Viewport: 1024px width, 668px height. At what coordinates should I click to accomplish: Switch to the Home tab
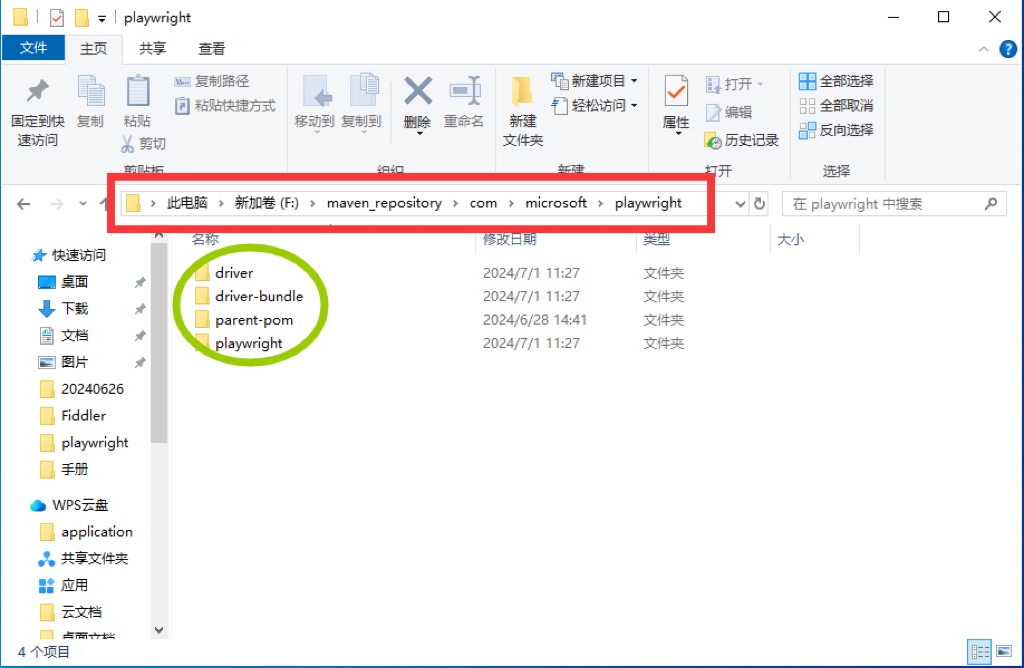coord(93,49)
